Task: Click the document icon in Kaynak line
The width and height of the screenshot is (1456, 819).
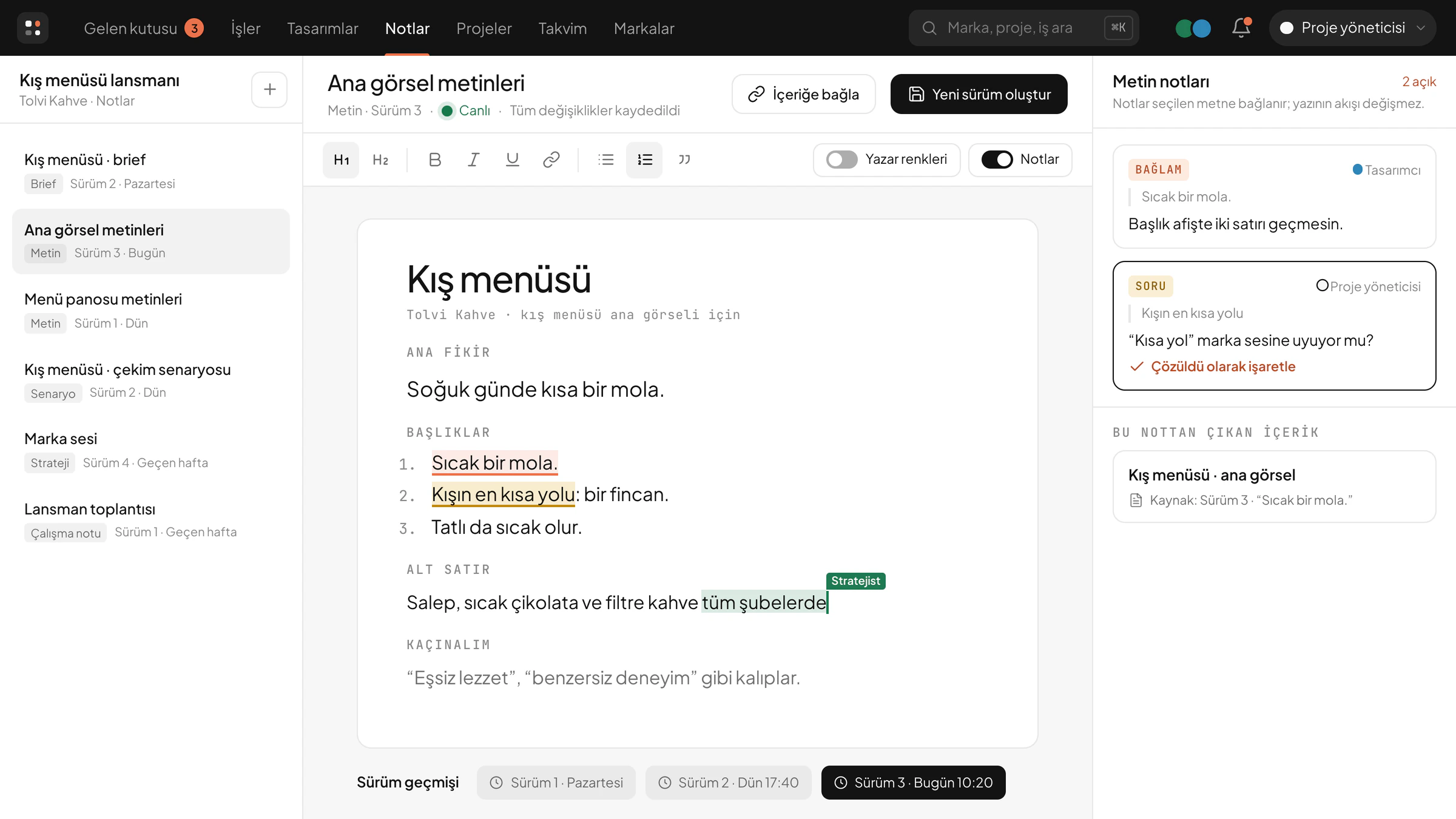Action: point(1136,500)
